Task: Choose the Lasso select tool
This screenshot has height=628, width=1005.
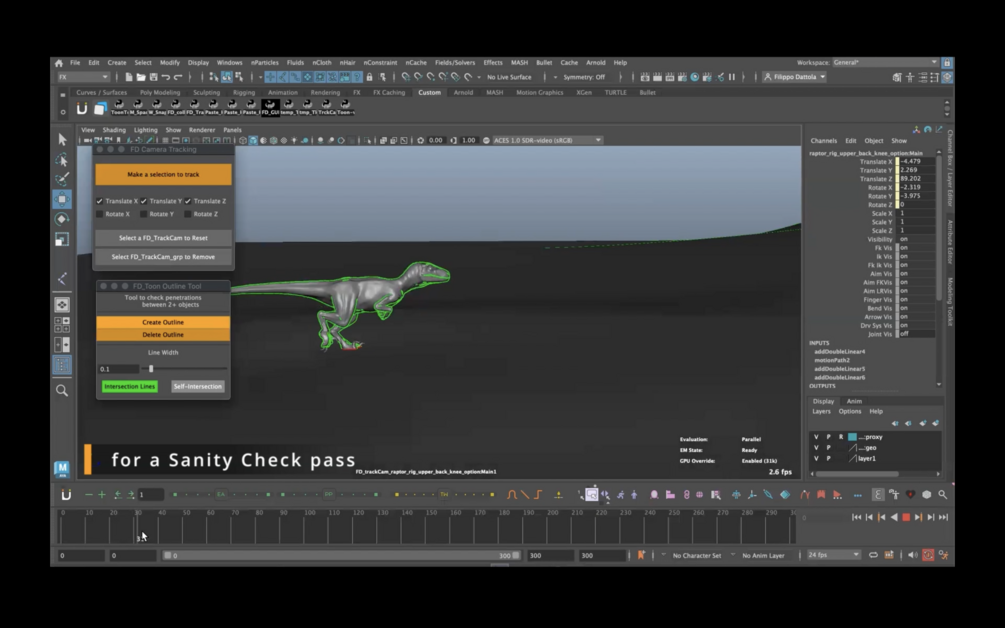Action: click(62, 160)
